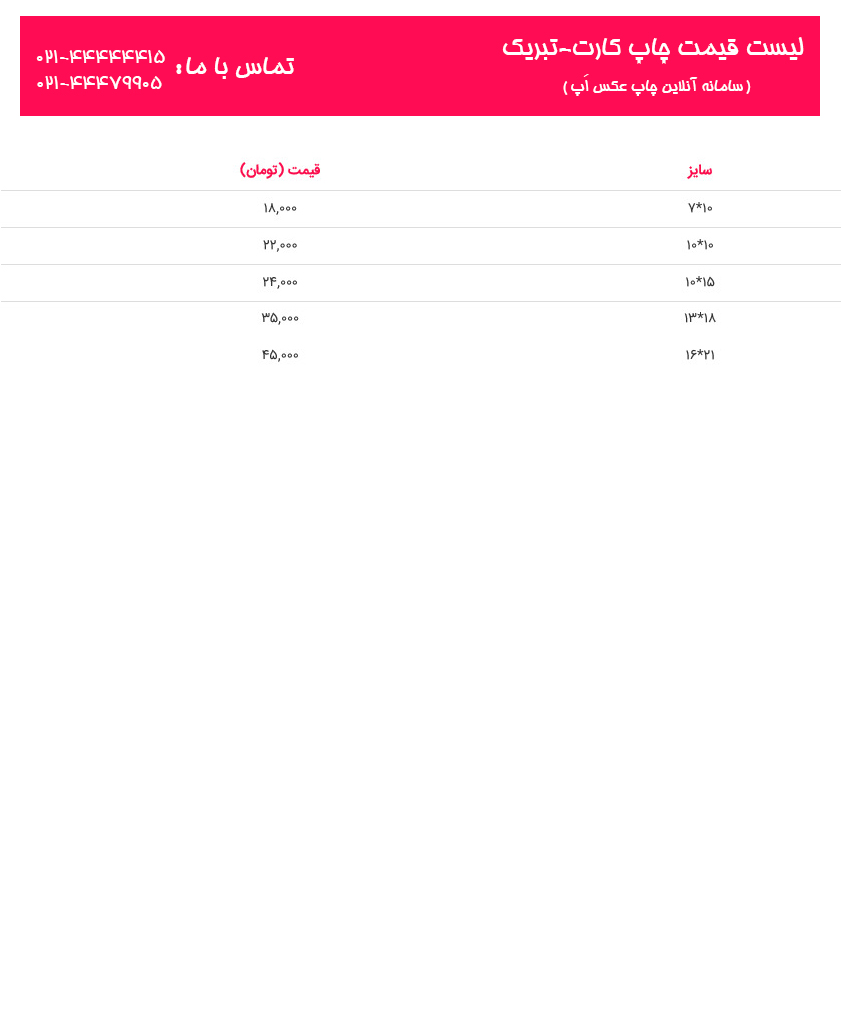The image size is (841, 1015).
Task: Select the 10*10 size cell
Action: (x=700, y=245)
